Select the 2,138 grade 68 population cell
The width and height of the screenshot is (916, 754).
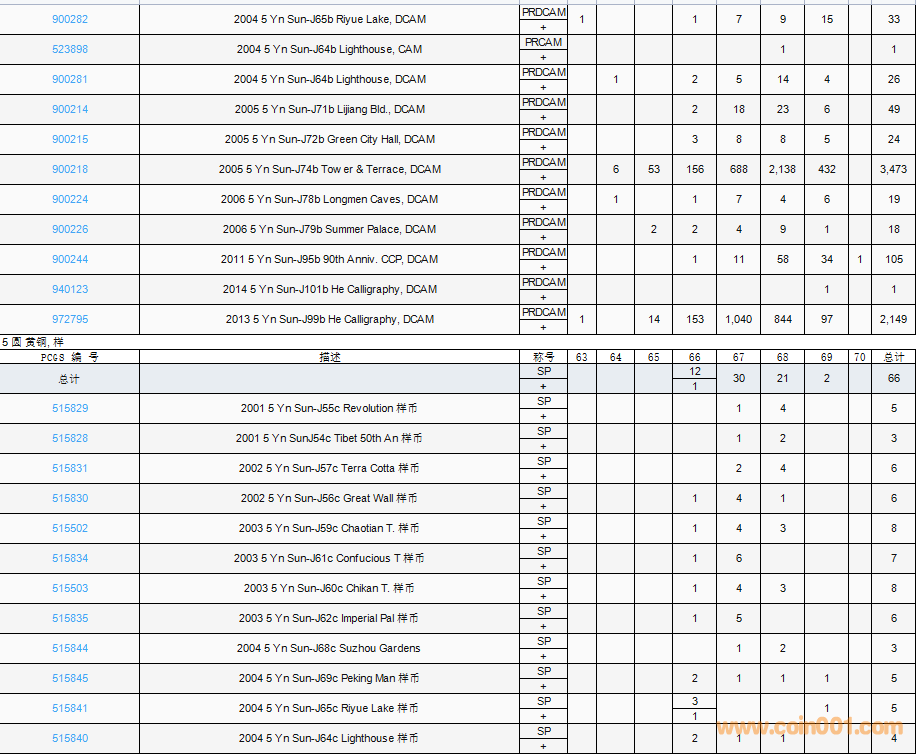point(782,169)
